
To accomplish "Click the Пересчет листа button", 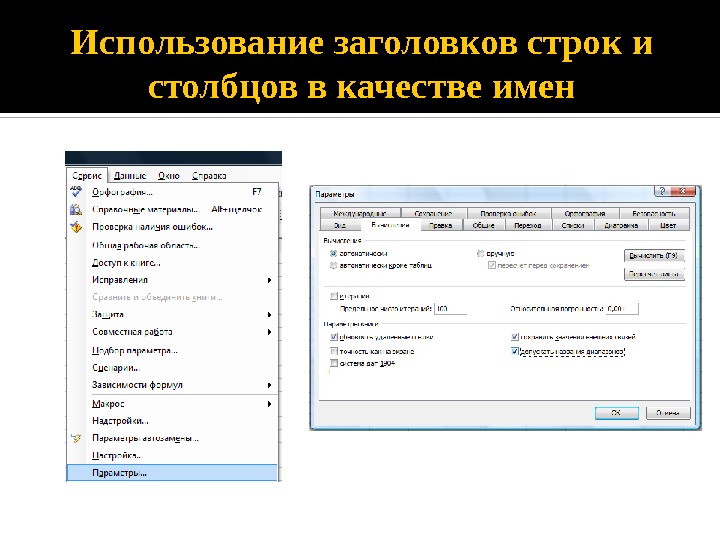I will (654, 274).
